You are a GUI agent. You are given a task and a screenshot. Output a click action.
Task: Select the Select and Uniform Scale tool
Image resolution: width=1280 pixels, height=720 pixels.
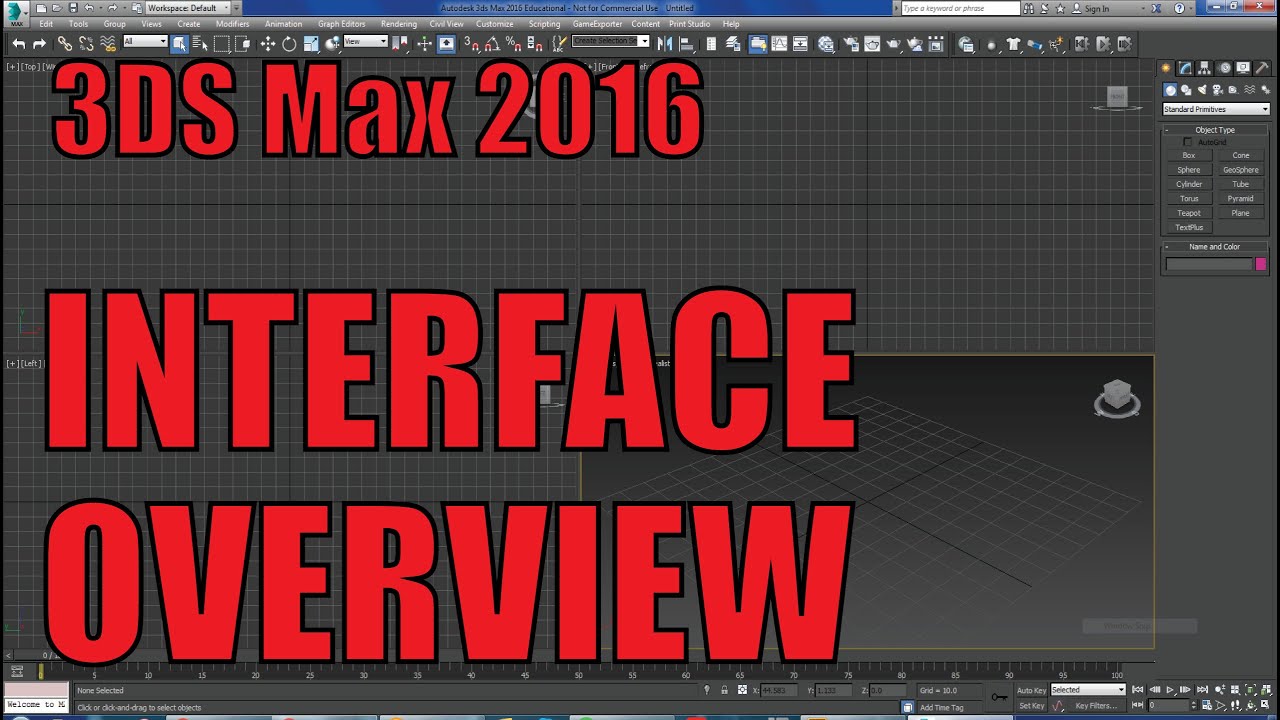click(x=311, y=43)
